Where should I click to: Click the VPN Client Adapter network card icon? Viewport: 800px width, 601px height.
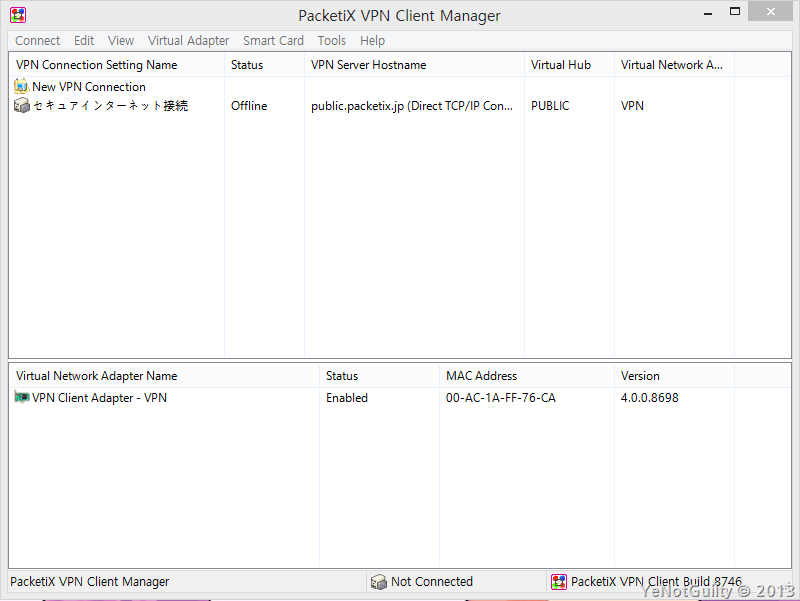(x=21, y=397)
